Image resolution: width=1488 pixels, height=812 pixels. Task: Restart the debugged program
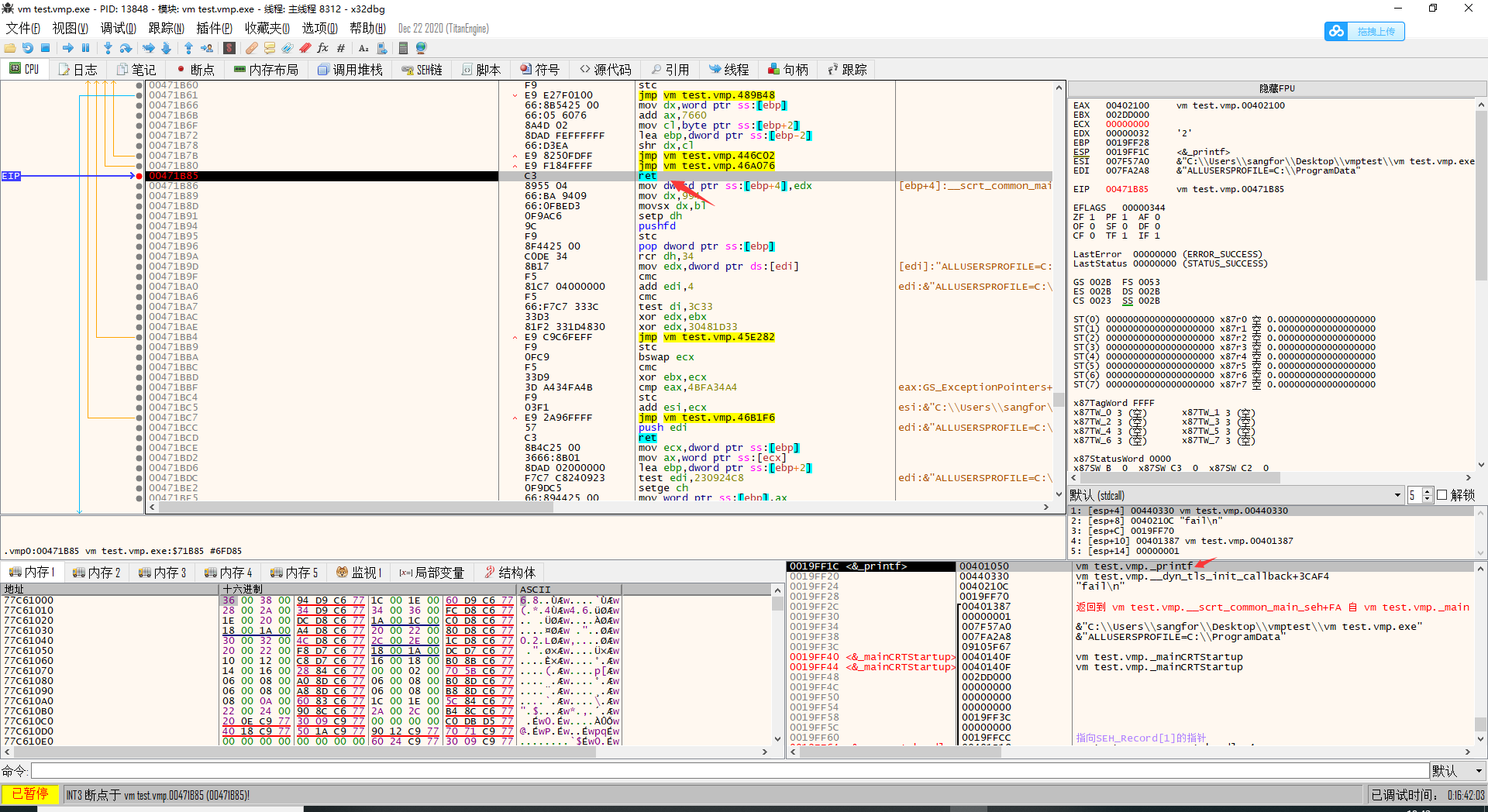28,48
